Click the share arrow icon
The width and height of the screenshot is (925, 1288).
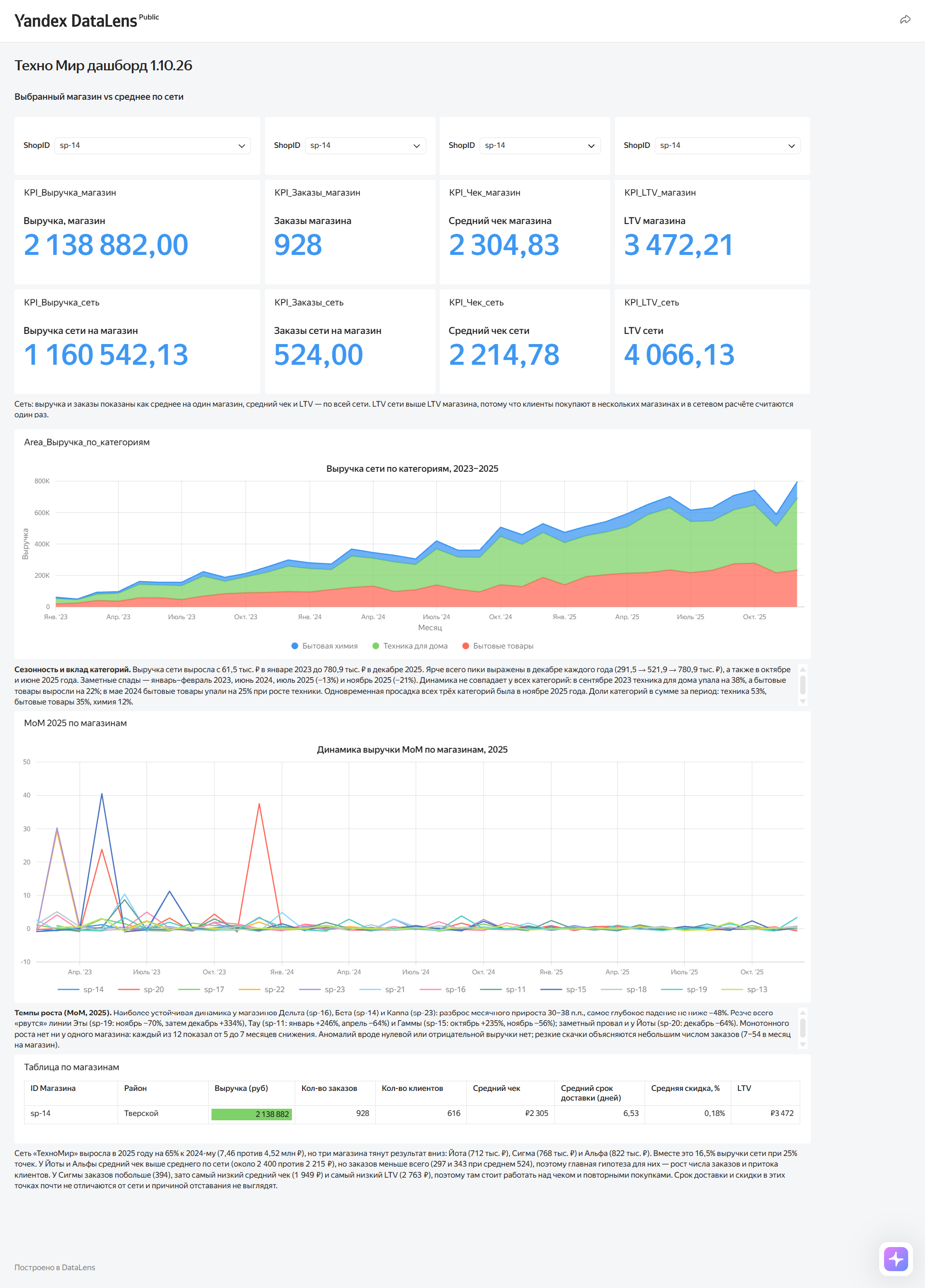(x=905, y=20)
